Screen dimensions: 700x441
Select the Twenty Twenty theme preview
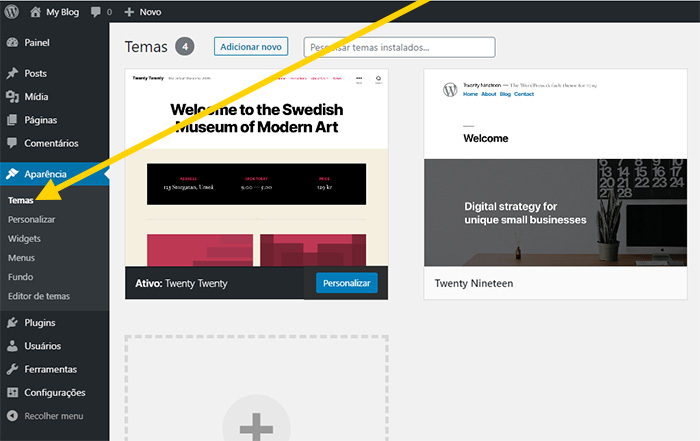(x=256, y=168)
